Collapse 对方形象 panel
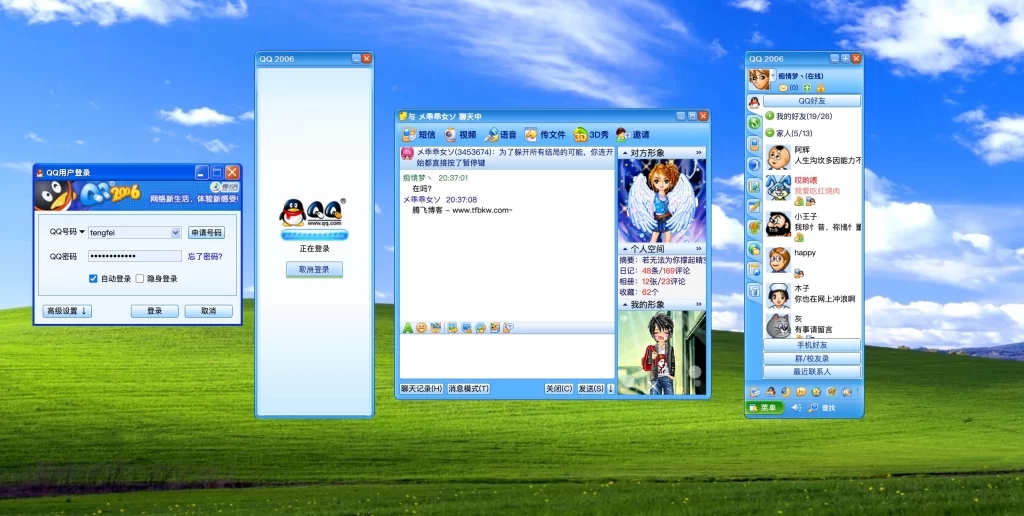The image size is (1024, 516). point(626,153)
